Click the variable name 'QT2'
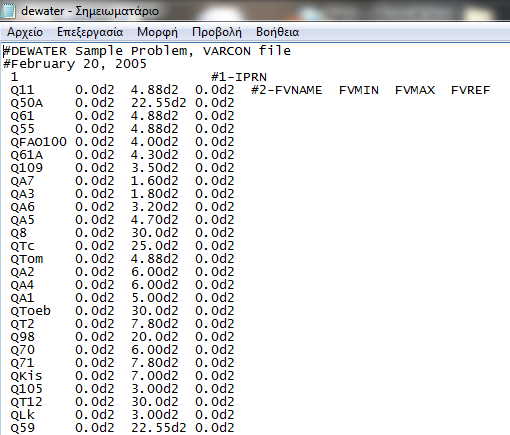Viewport: 510px width, 435px height. (x=22, y=324)
